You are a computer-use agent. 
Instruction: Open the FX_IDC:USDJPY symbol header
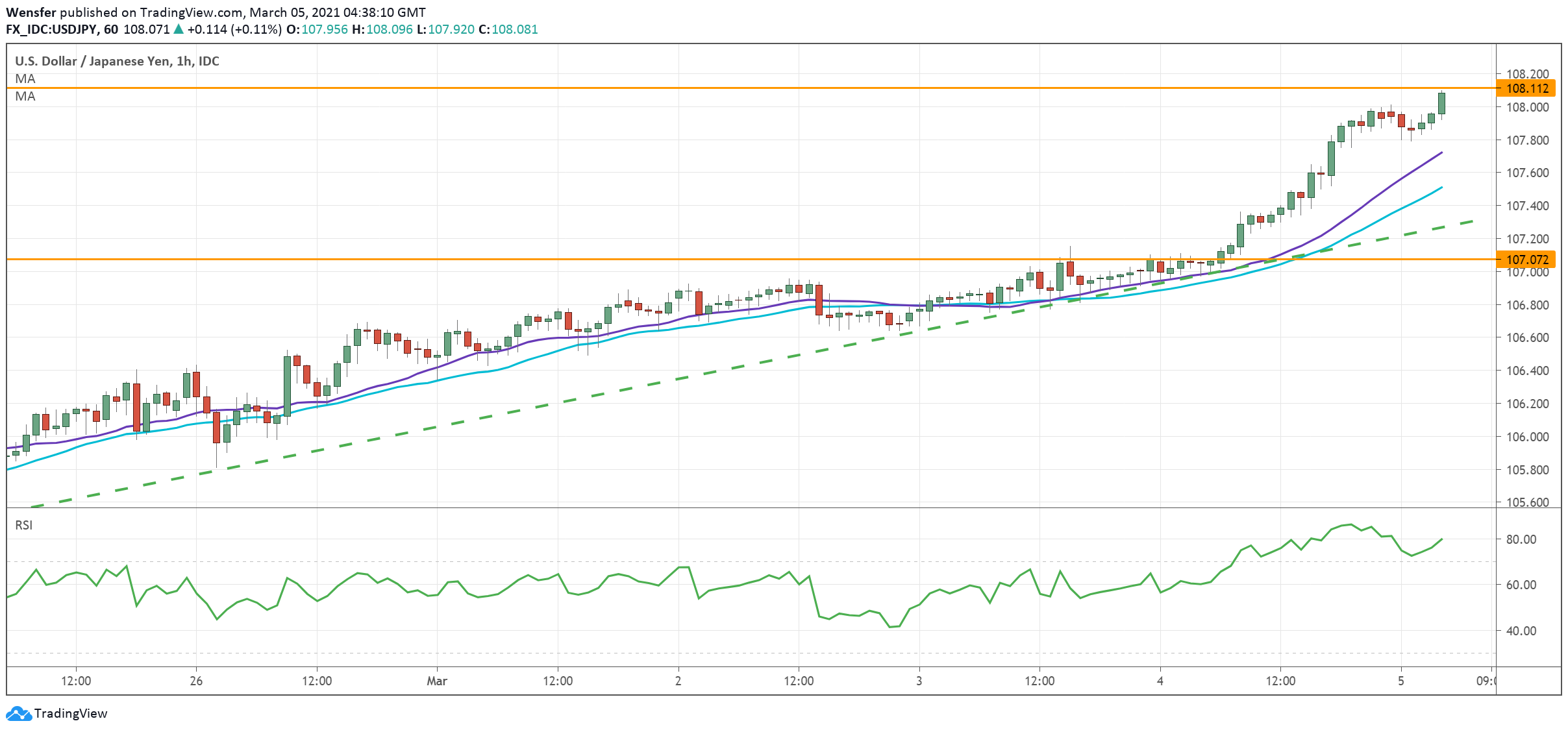51,29
